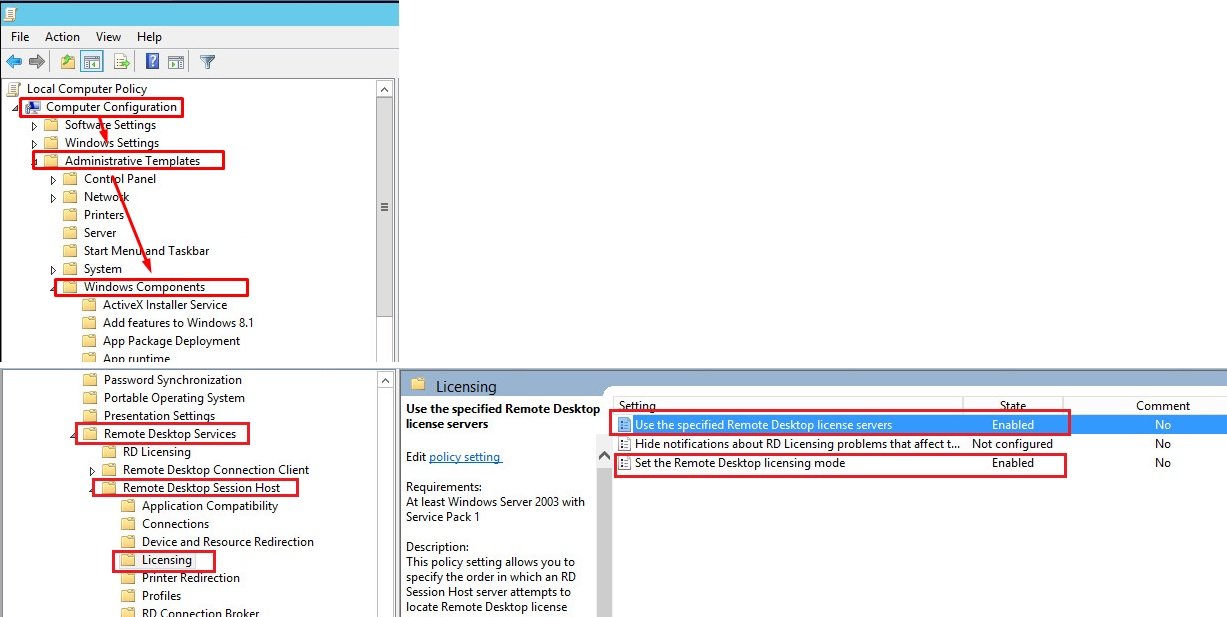Open the File menu
Viewport: 1227px width, 617px height.
coord(20,37)
